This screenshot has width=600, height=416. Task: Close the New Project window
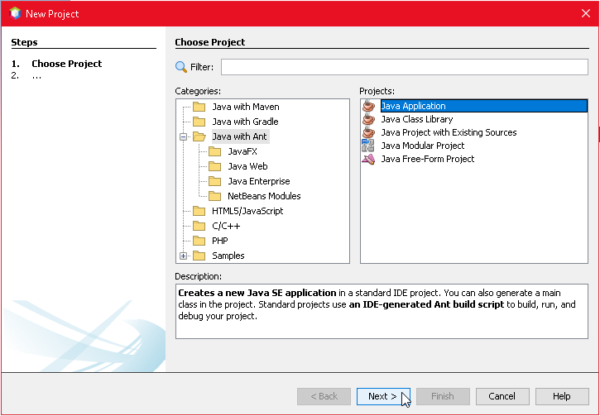[584, 14]
